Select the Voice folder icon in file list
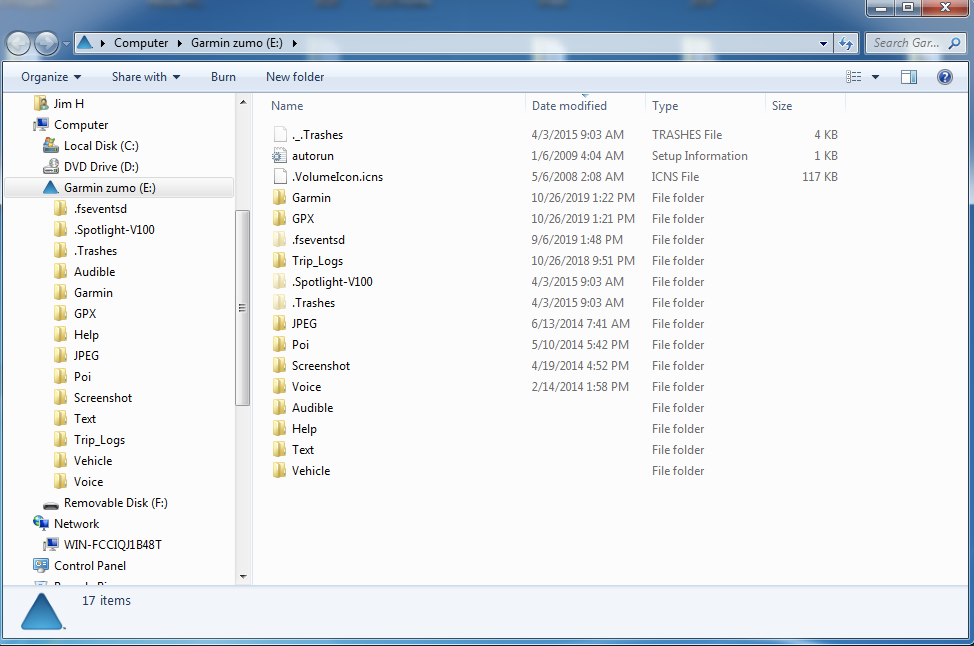974x646 pixels. coord(280,387)
